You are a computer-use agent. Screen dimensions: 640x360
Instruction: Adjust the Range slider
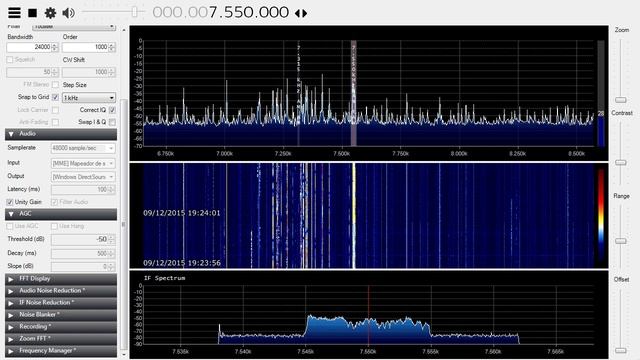point(621,241)
